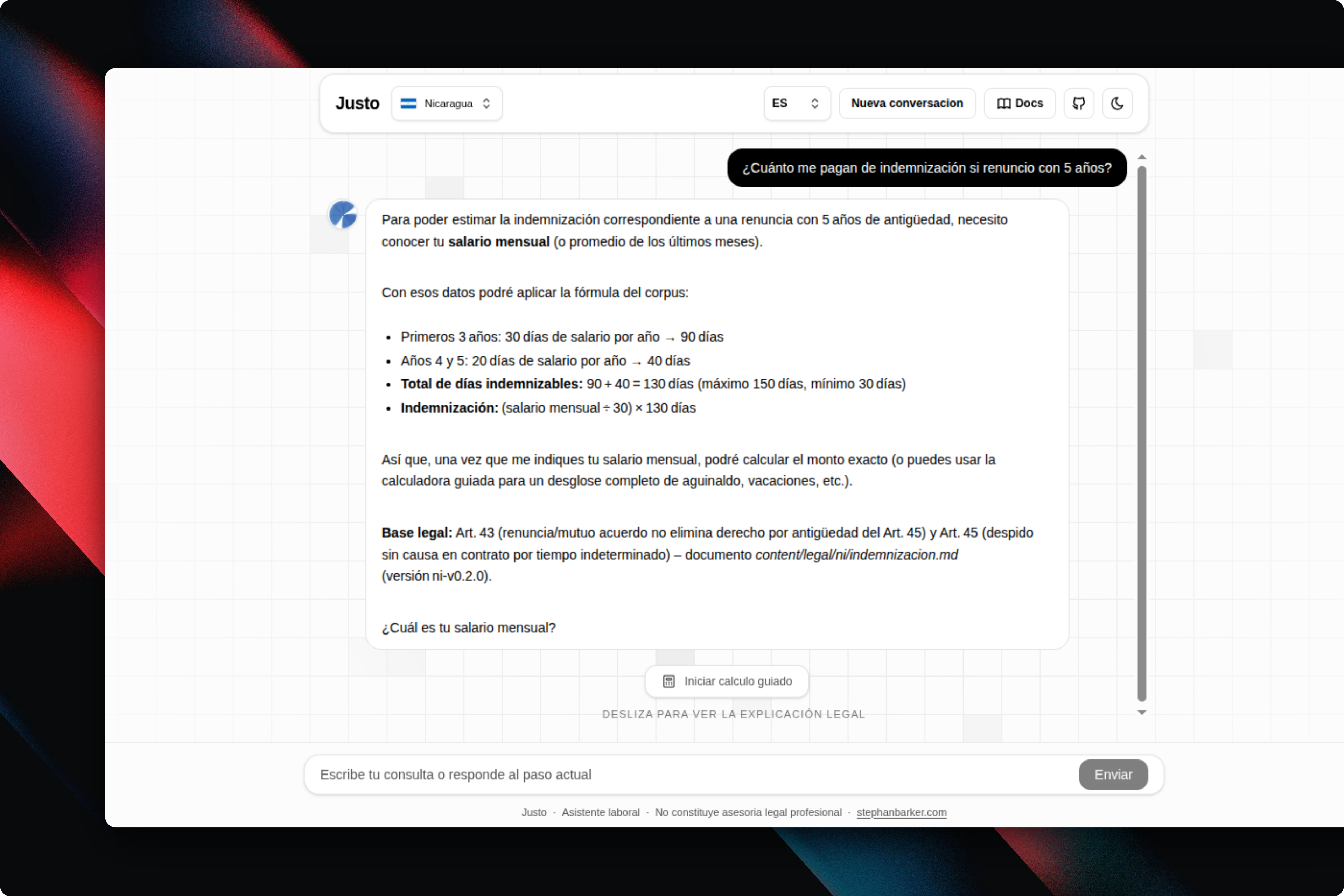Click the bold 'salario mensual' text

click(498, 242)
